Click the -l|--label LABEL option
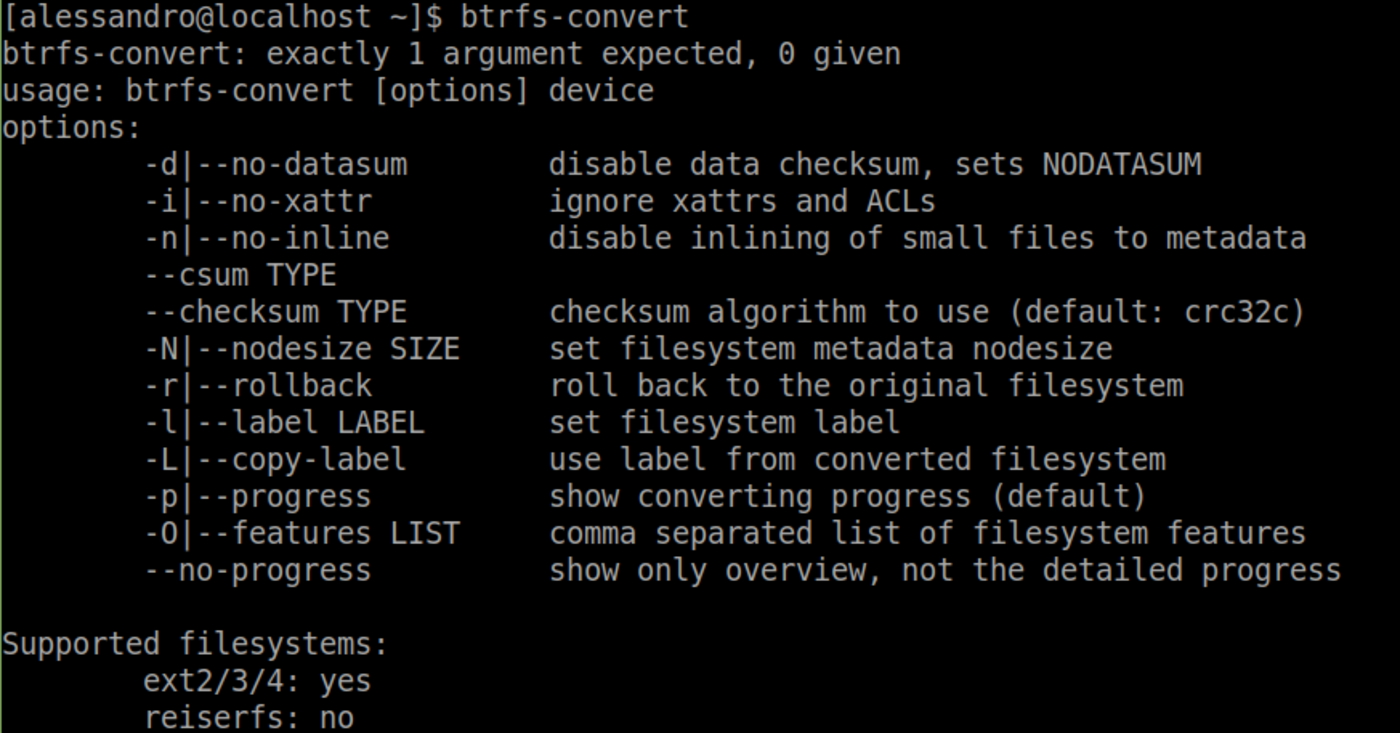Image resolution: width=1400 pixels, height=733 pixels. (x=284, y=423)
